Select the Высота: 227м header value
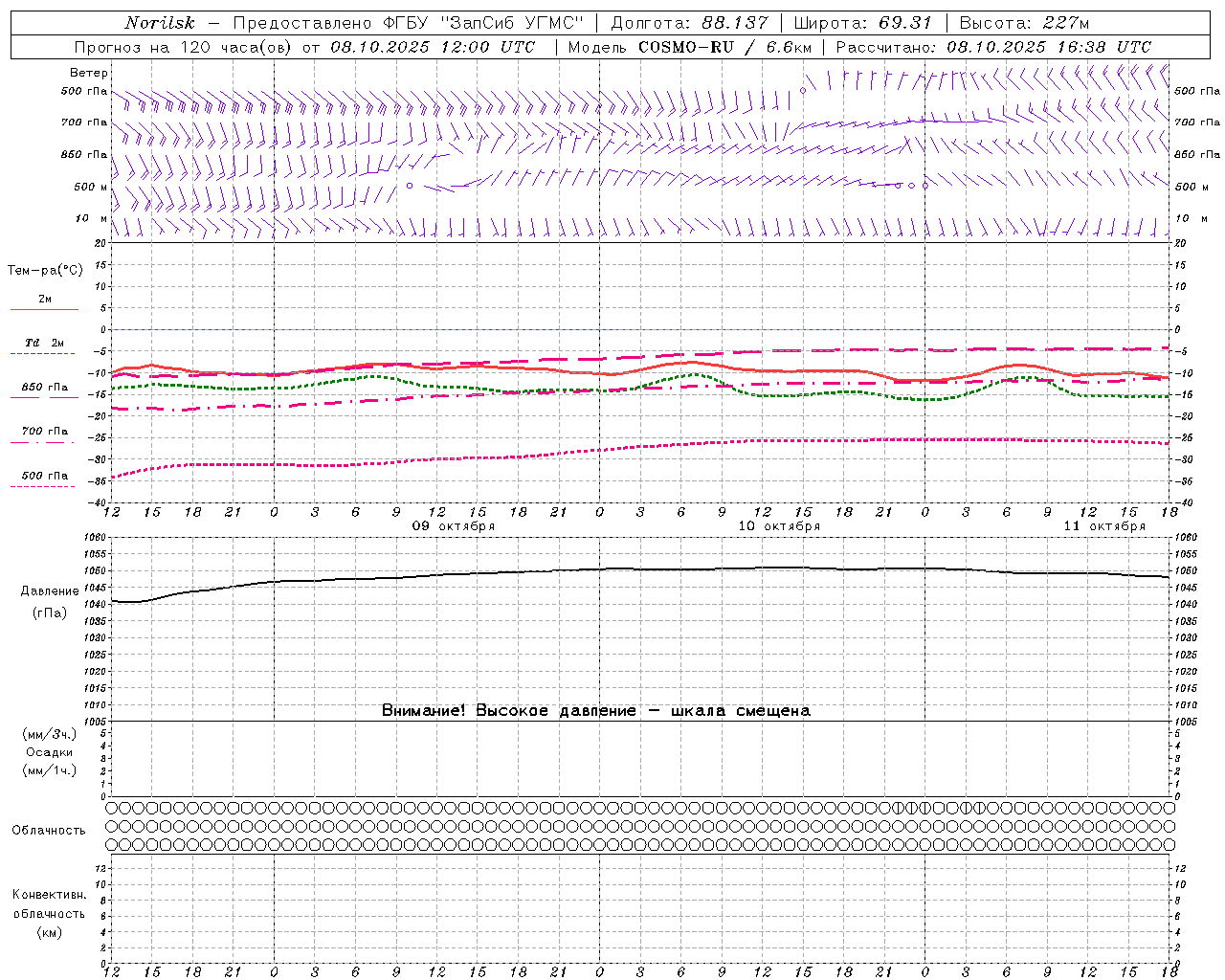Viewport: 1225px width, 980px height. coord(1024,23)
